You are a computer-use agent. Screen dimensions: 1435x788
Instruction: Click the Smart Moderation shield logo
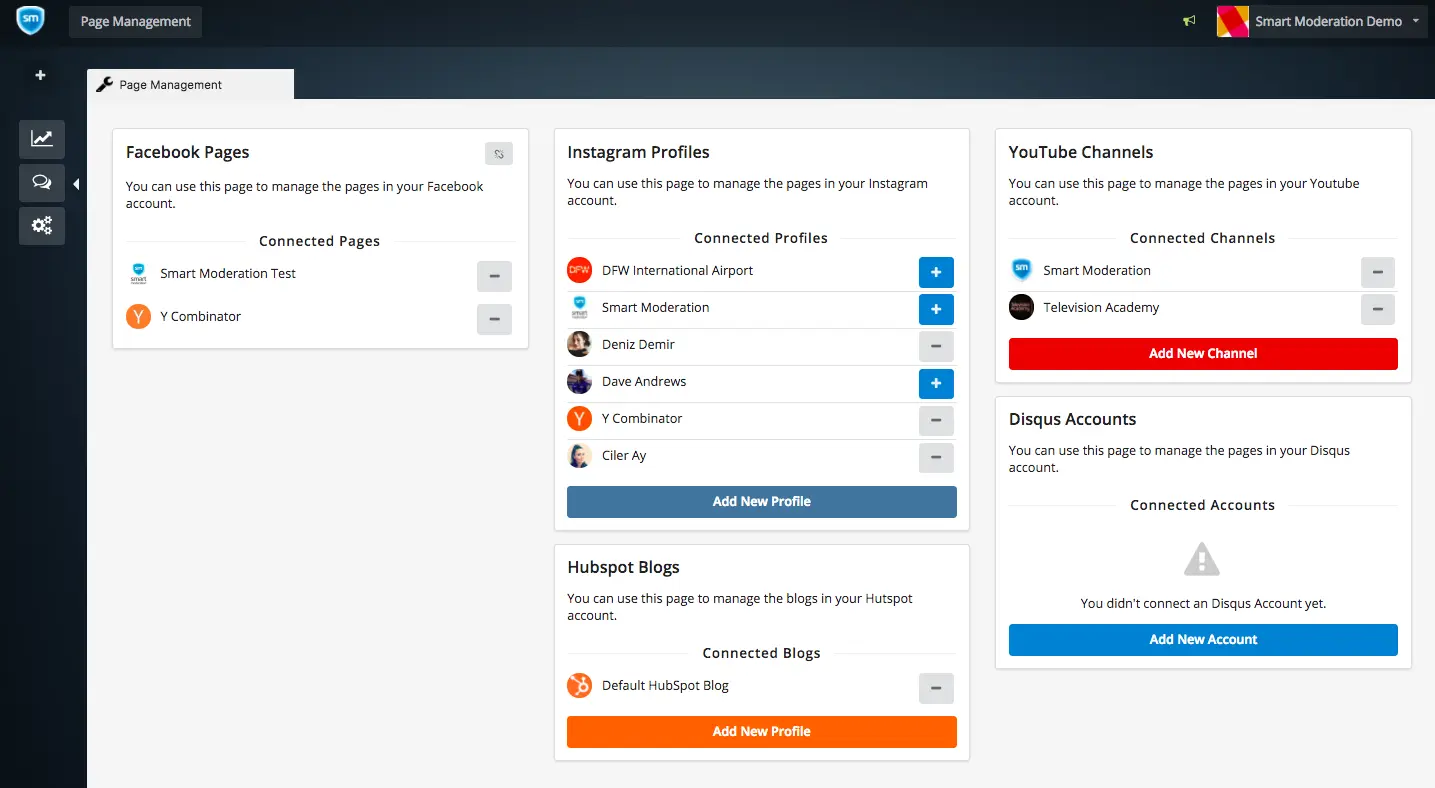pos(31,20)
